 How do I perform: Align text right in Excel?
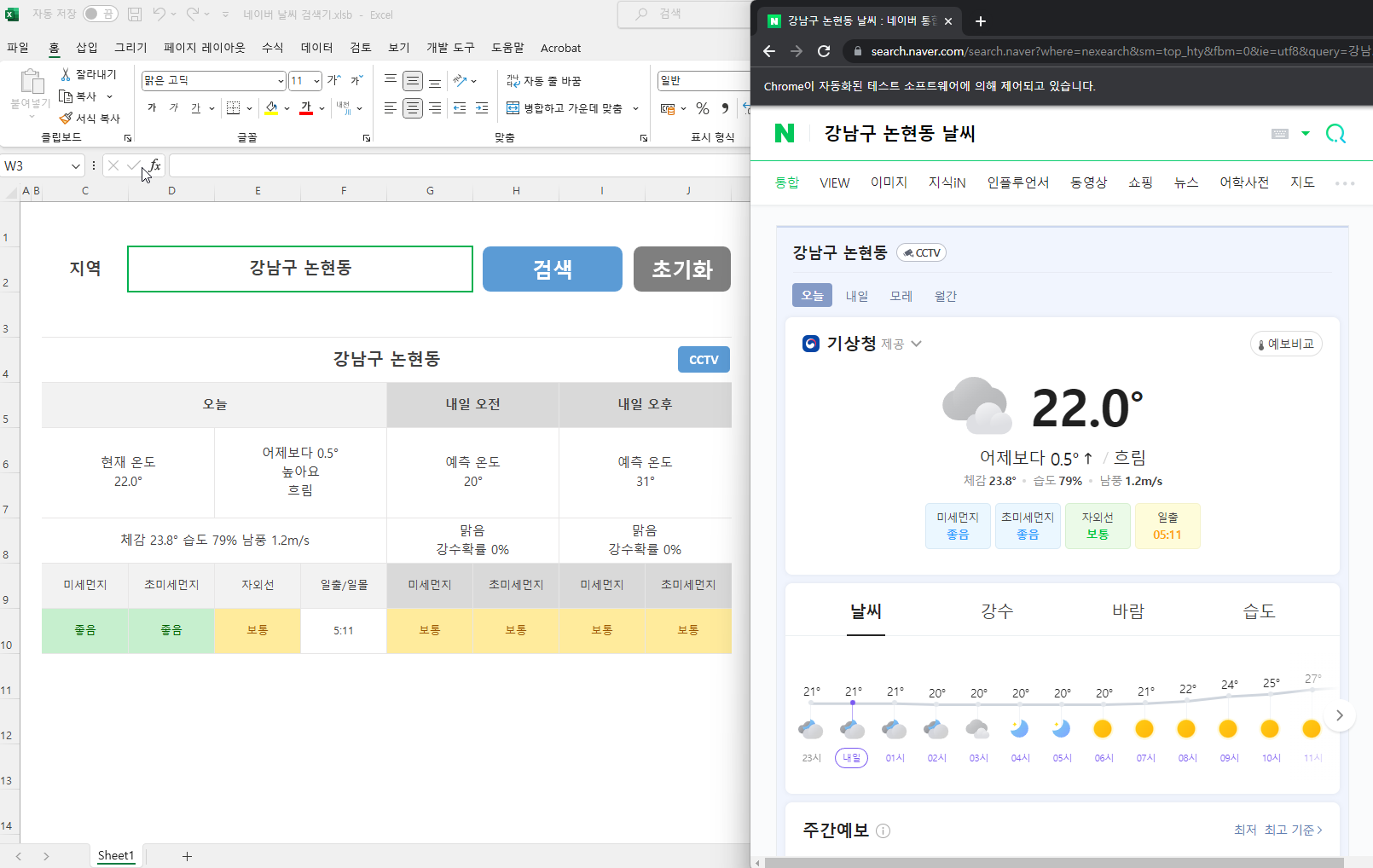pyautogui.click(x=435, y=107)
